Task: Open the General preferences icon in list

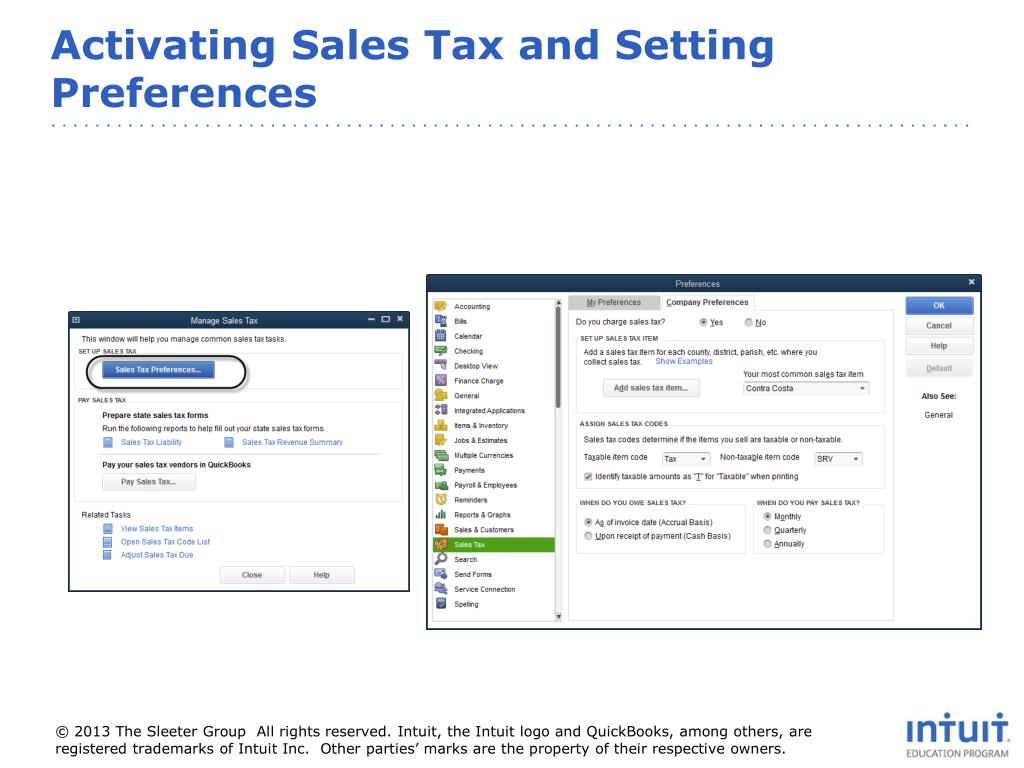Action: pos(441,395)
